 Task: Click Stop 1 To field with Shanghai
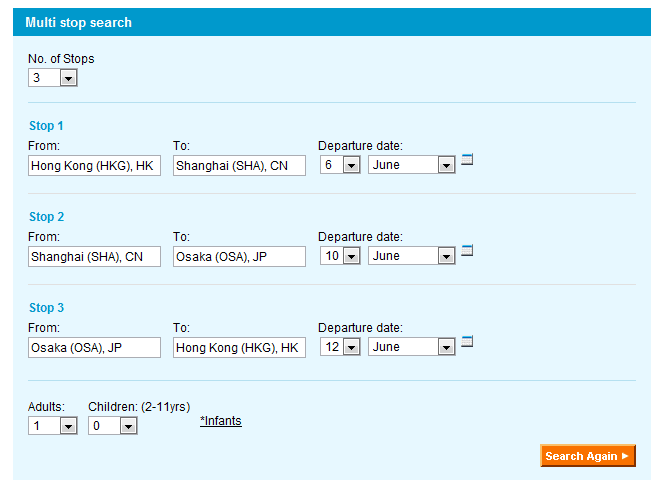click(x=239, y=166)
